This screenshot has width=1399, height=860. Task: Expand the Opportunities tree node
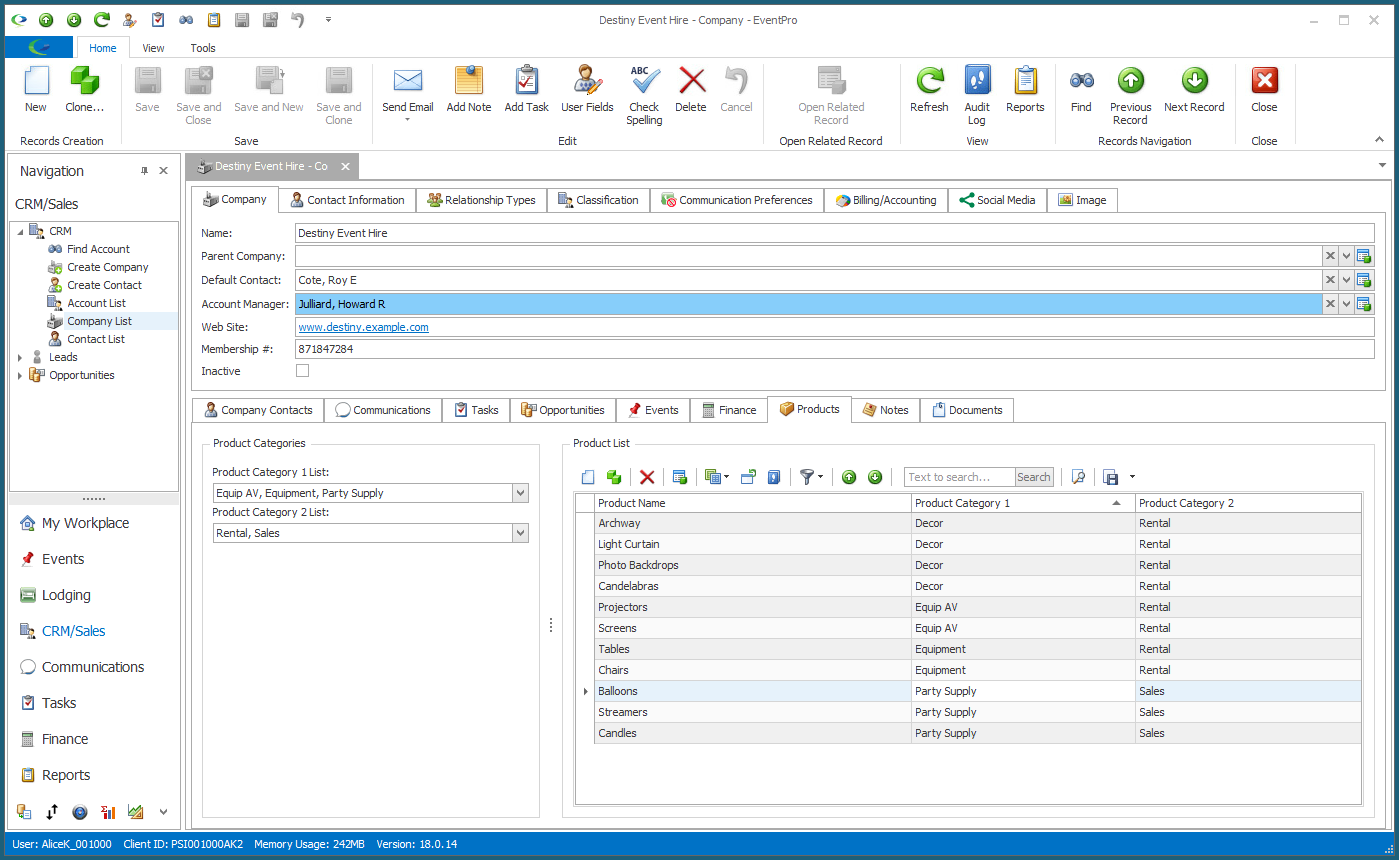20,375
